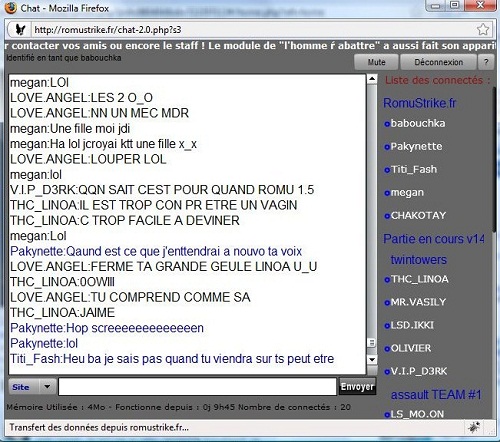
Task: Select user Pakynette in connected list
Action: [416, 146]
